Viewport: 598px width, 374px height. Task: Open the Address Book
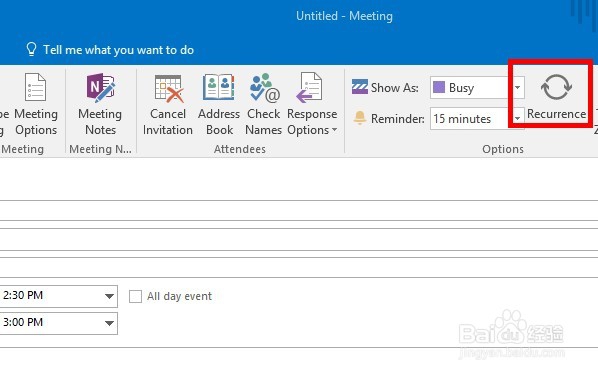[x=219, y=87]
